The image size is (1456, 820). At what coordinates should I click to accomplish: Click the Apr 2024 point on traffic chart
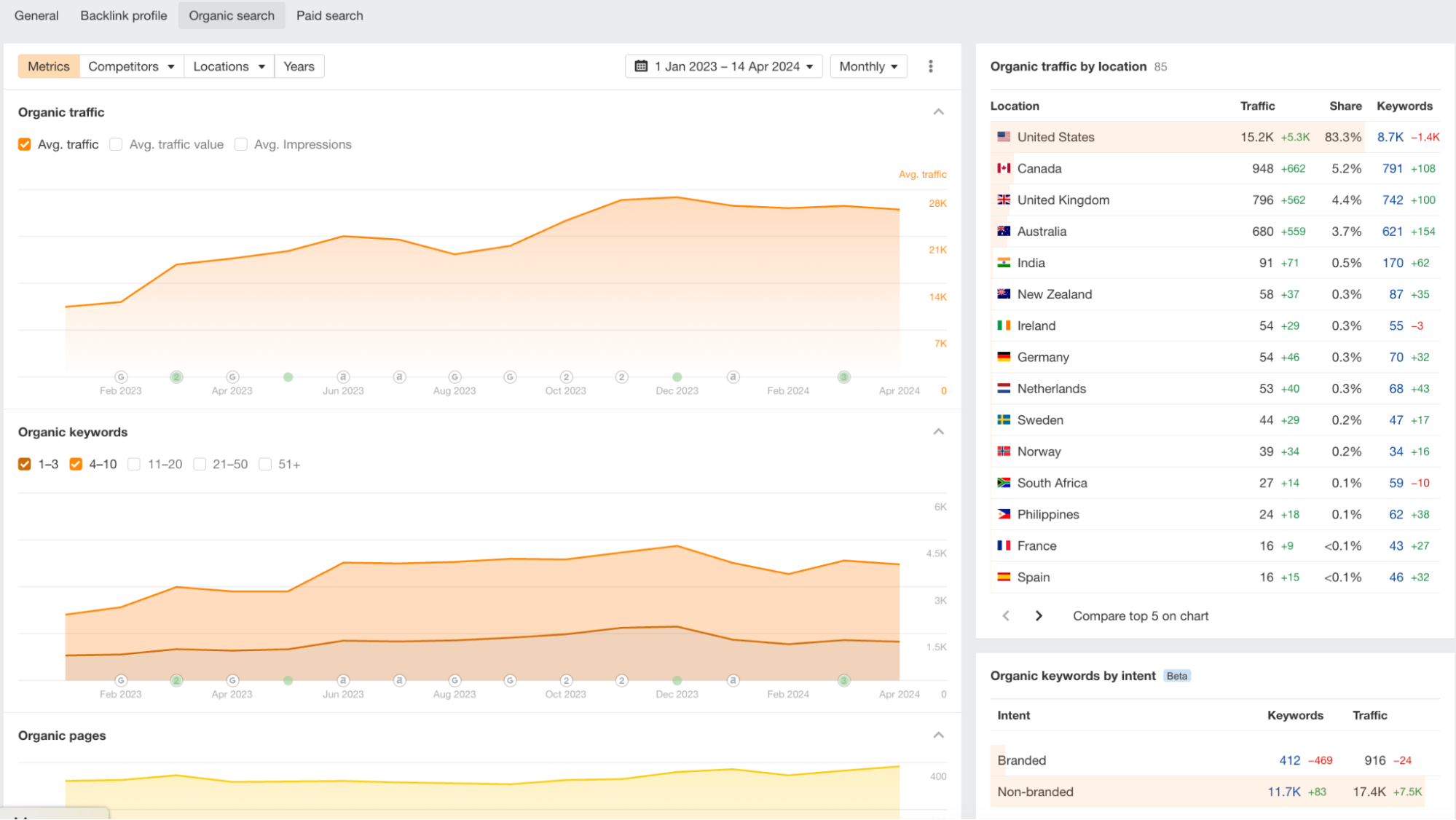[900, 210]
